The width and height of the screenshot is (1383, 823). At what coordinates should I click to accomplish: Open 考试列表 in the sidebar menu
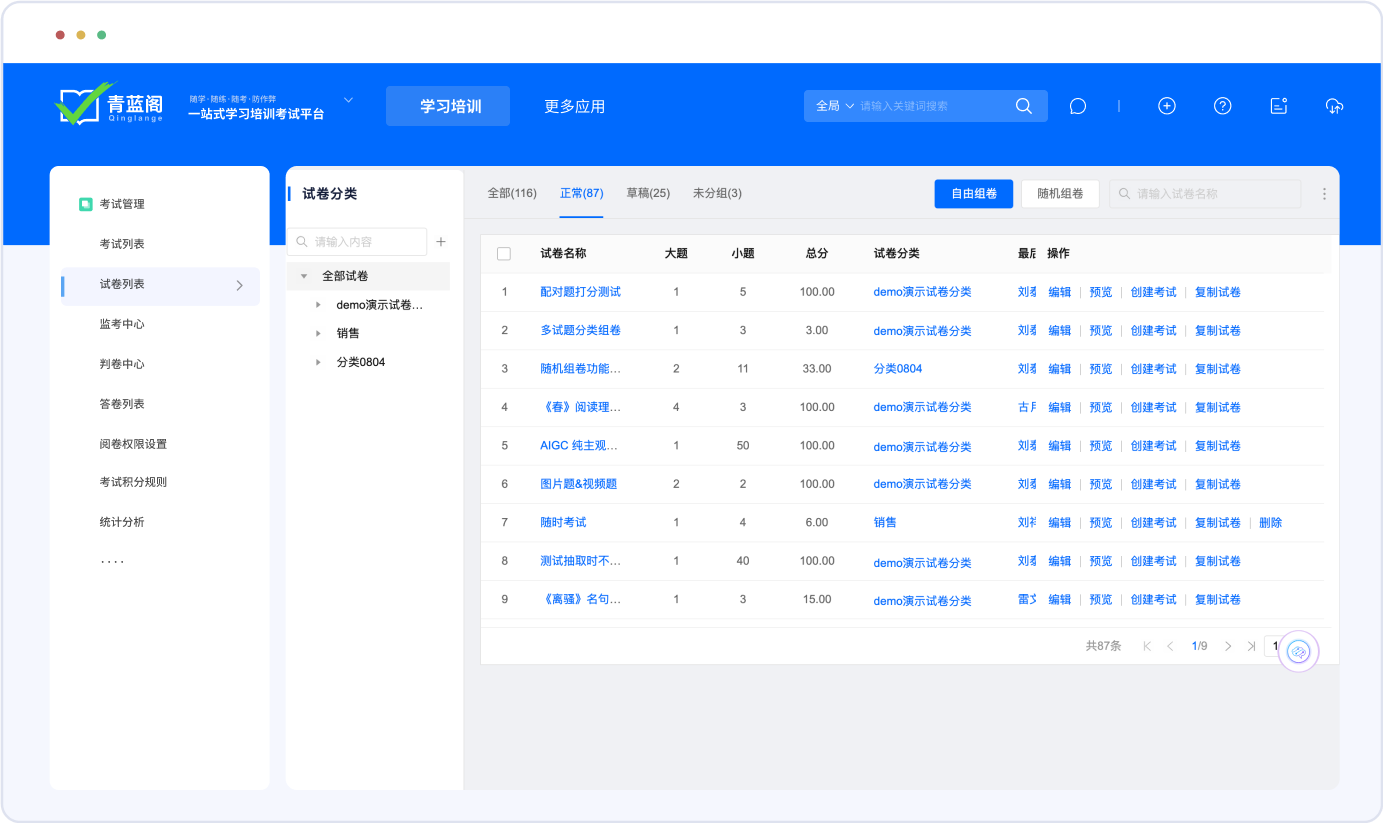(122, 244)
